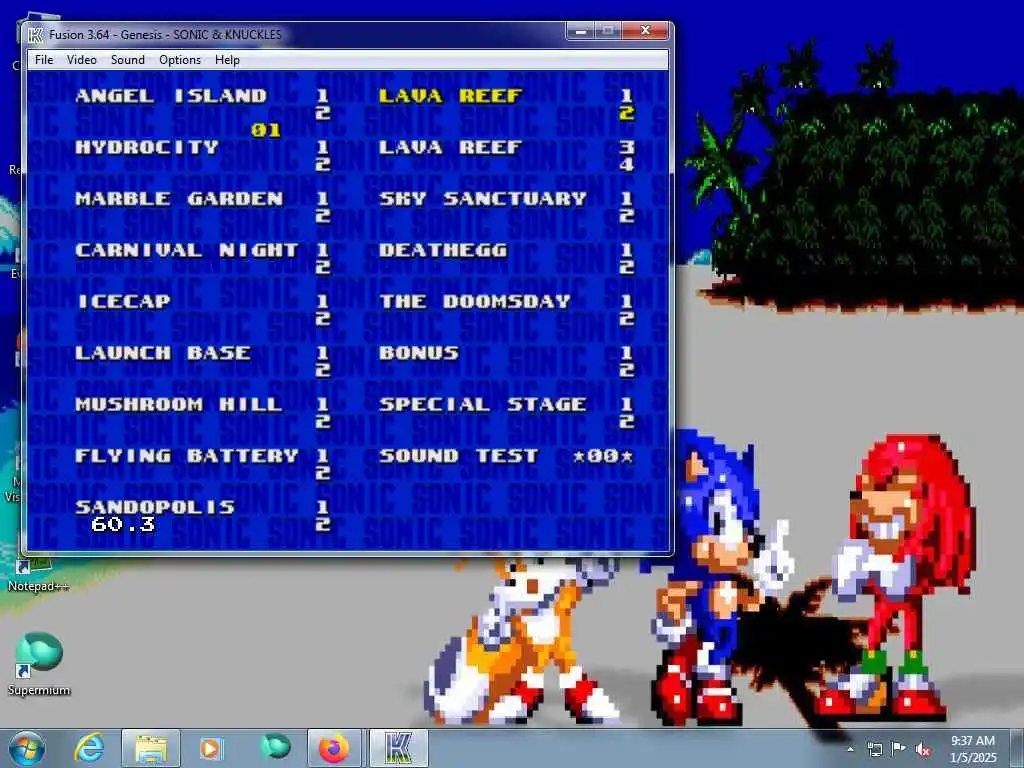Click the FLYING BATTERY level entry
Image resolution: width=1024 pixels, height=768 pixels.
[x=187, y=456]
